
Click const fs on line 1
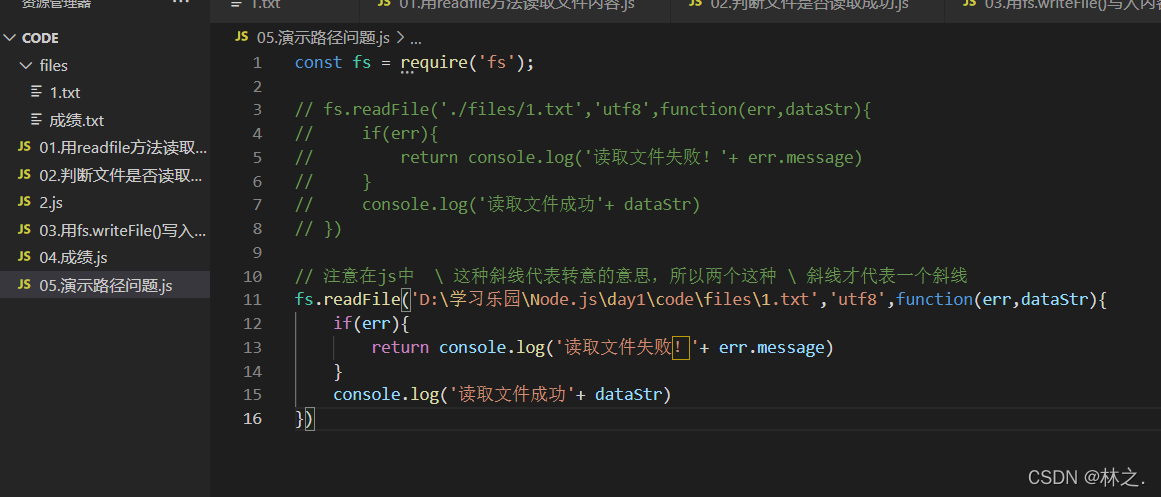332,63
